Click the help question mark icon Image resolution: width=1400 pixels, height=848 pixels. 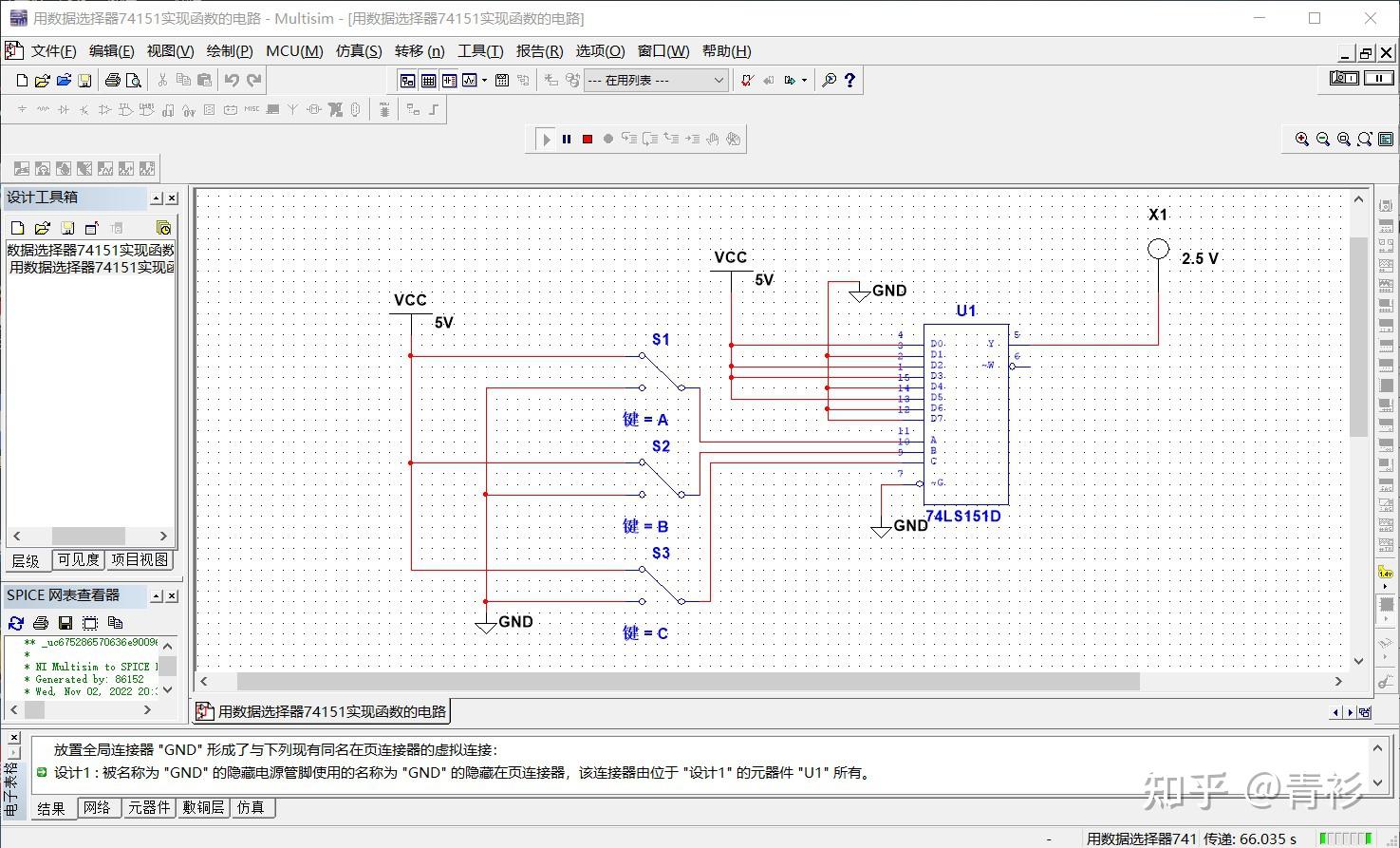click(x=849, y=81)
